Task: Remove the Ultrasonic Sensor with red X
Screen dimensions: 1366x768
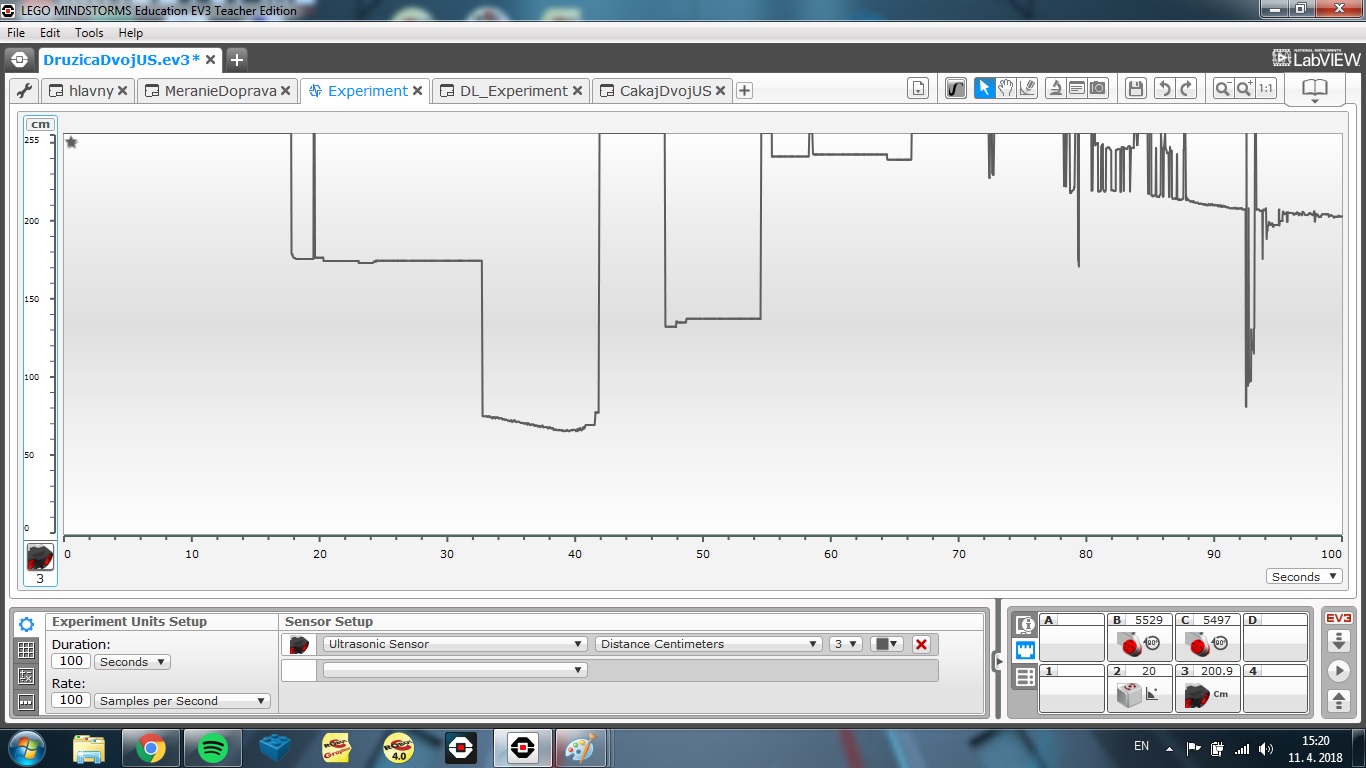Action: [921, 644]
